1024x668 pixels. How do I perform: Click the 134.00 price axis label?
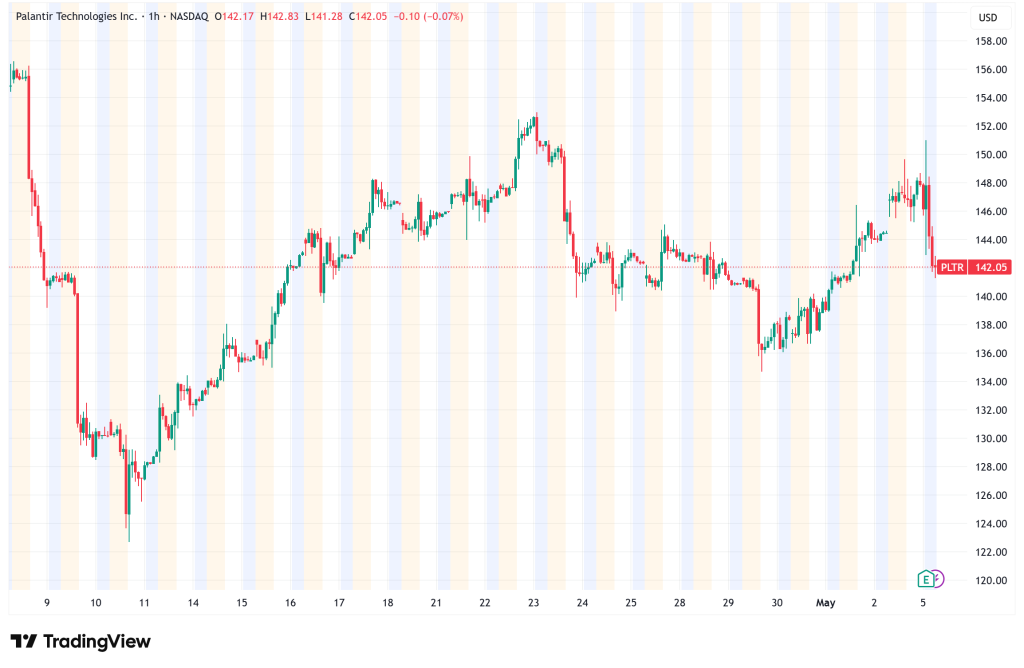(x=991, y=382)
